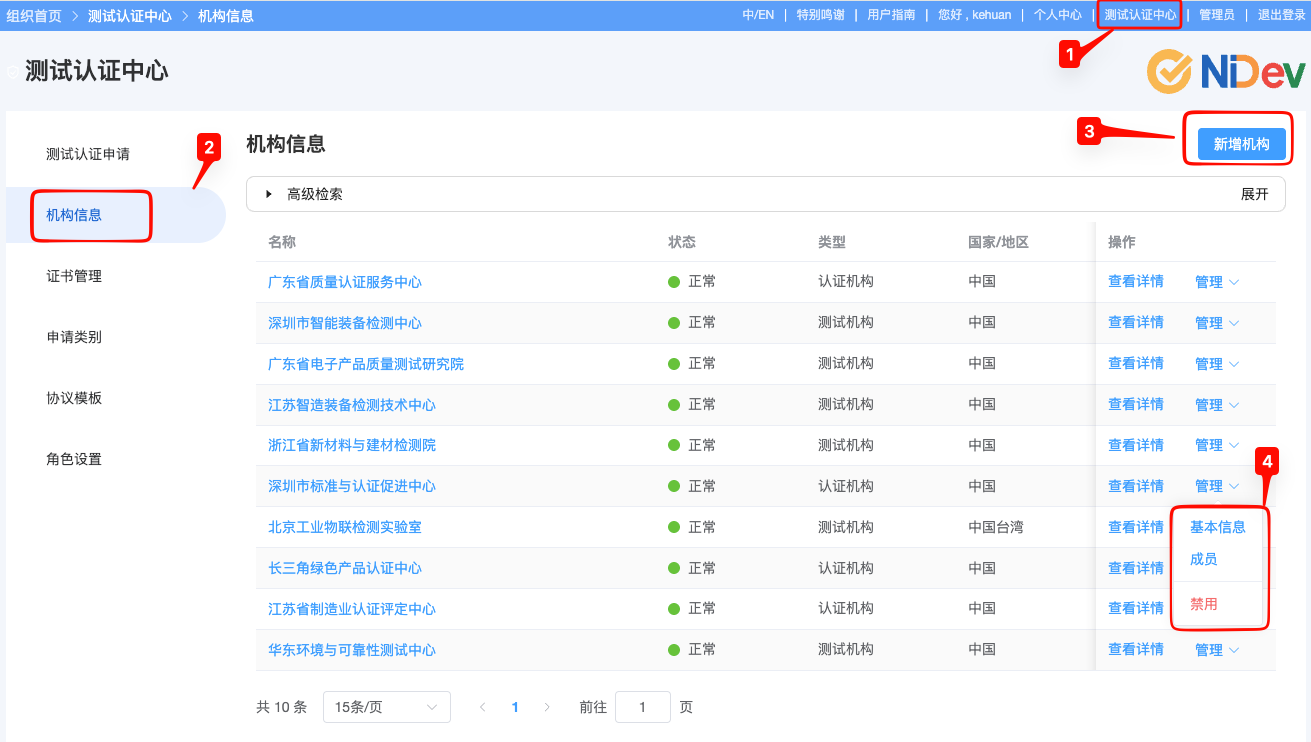Image resolution: width=1311 pixels, height=742 pixels.
Task: Click 测试认证中心 in top navigation bar
Action: pyautogui.click(x=1140, y=15)
